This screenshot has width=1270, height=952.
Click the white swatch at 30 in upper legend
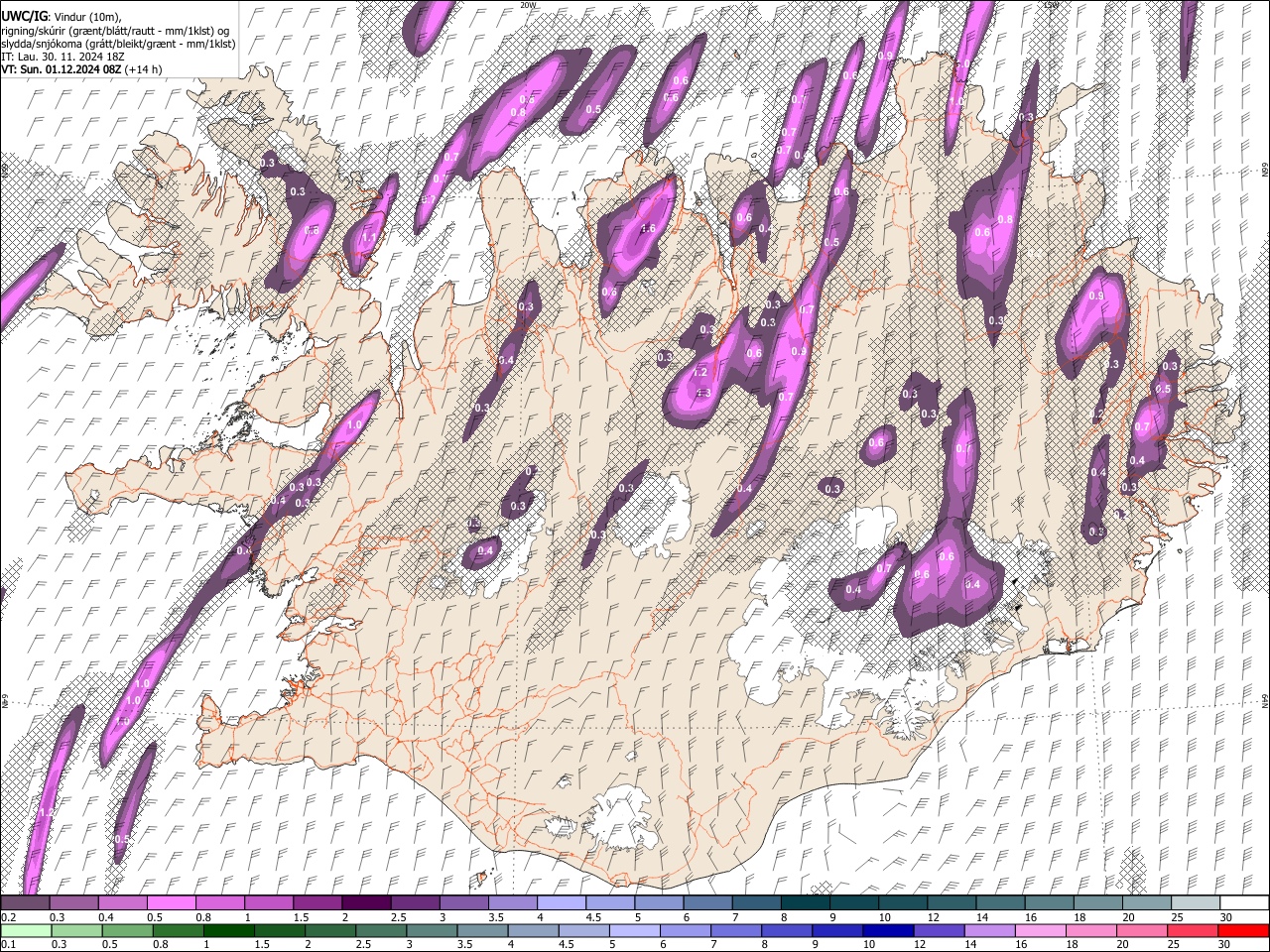[1244, 903]
